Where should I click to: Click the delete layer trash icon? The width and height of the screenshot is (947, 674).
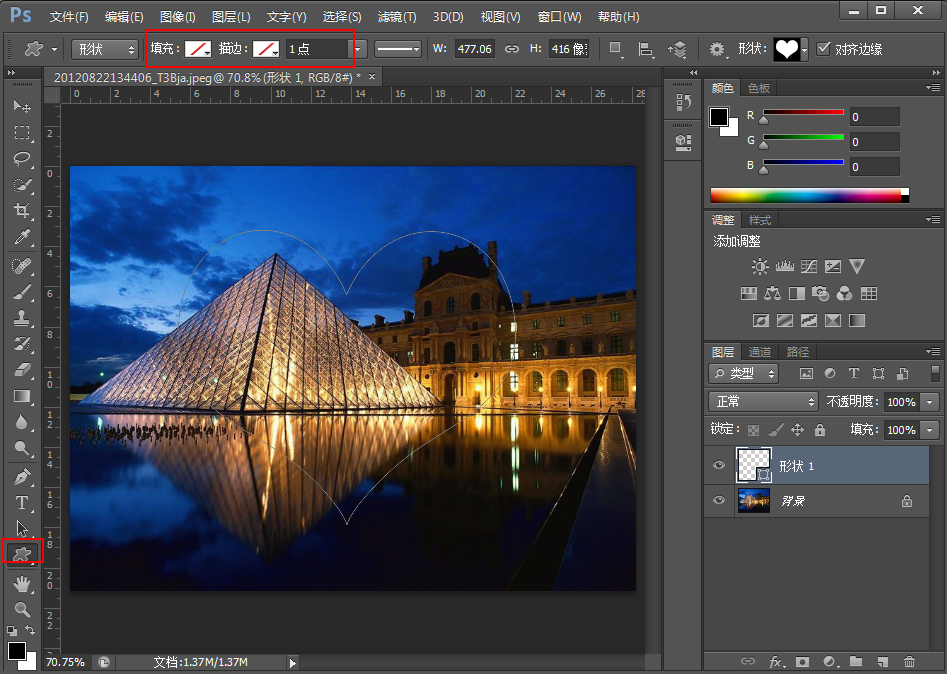[x=908, y=662]
